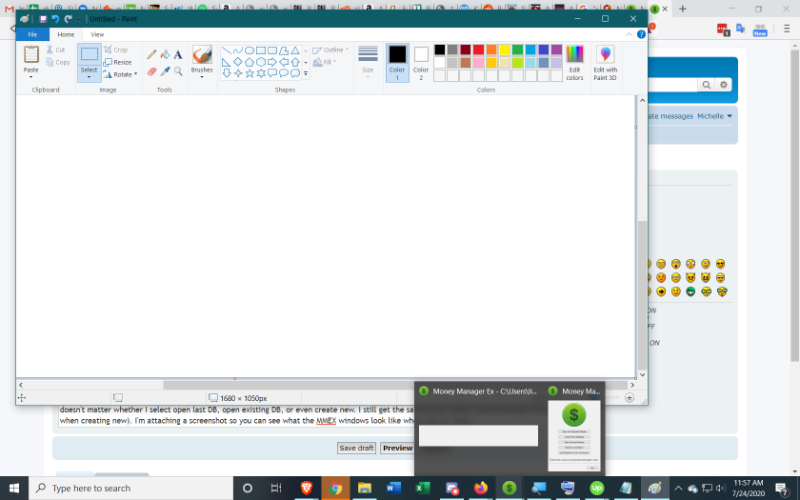The height and width of the screenshot is (500, 800).
Task: Copy the selection with the Copy button
Action: [x=58, y=62]
